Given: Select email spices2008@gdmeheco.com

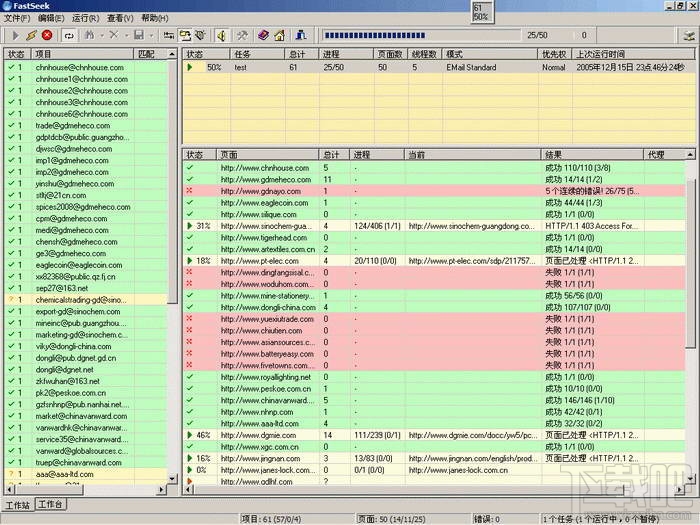Looking at the screenshot, I should click(x=83, y=207).
